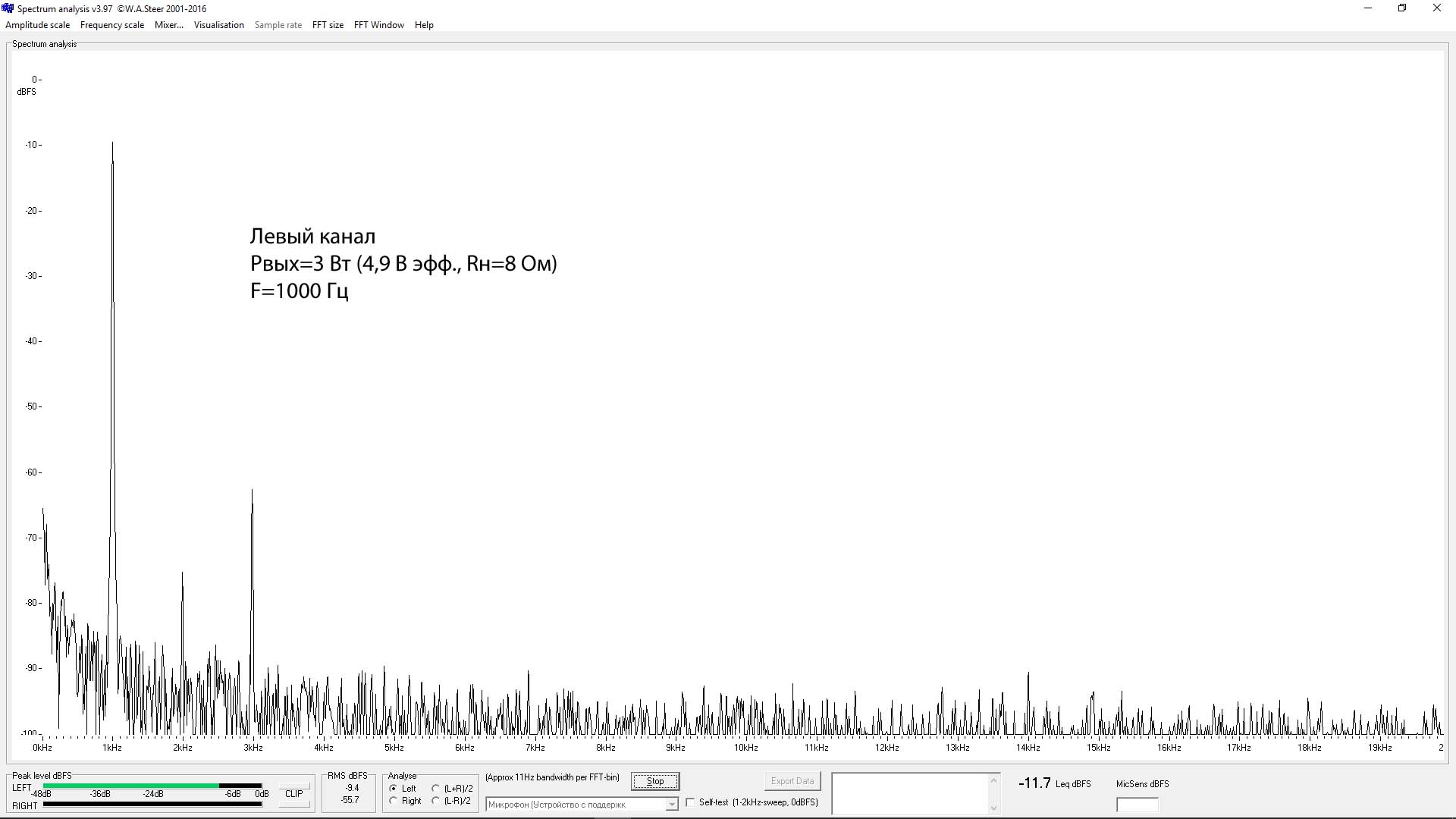The width and height of the screenshot is (1456, 819).
Task: Open the FFT size menu
Action: coord(328,25)
